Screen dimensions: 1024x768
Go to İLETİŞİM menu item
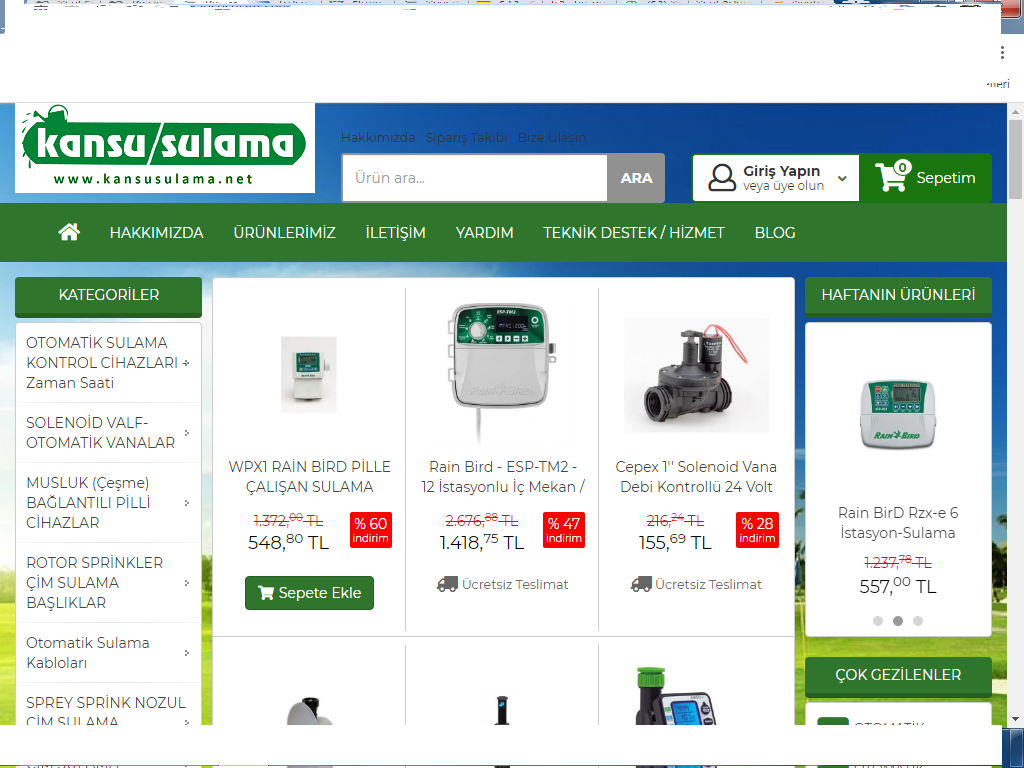pos(396,232)
